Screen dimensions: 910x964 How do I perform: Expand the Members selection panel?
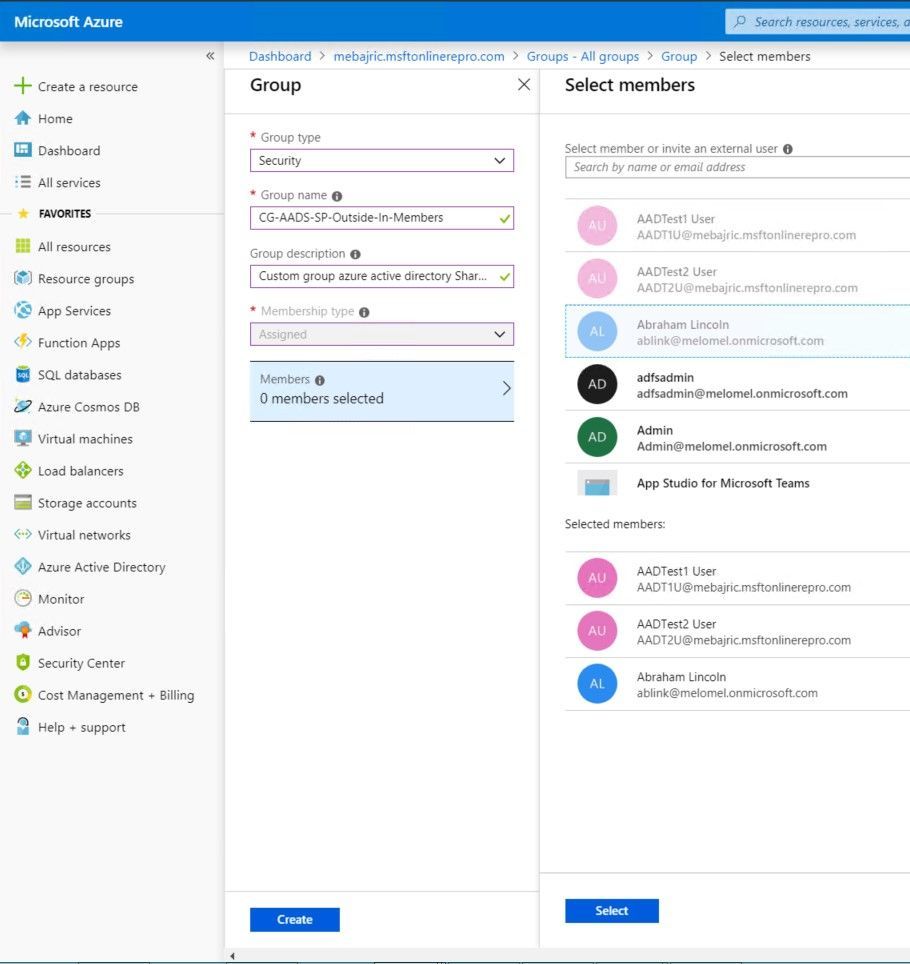click(x=381, y=389)
